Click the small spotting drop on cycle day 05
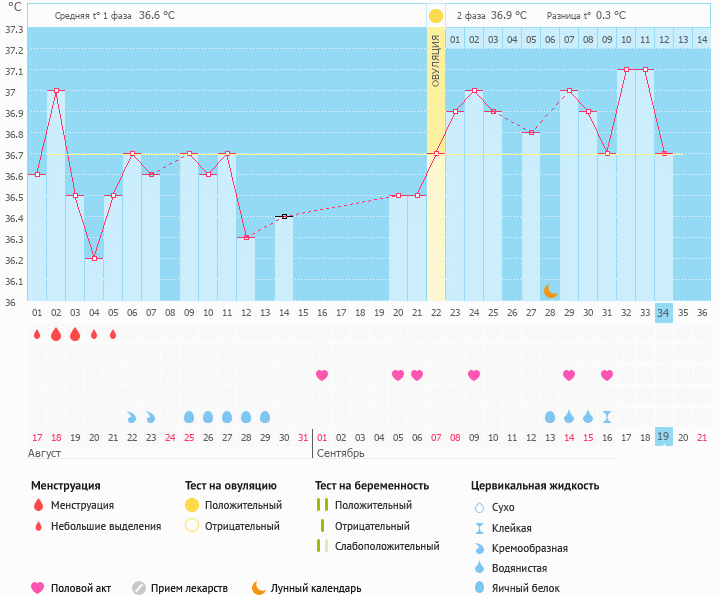Screen dimensions: 720x595 [113, 334]
